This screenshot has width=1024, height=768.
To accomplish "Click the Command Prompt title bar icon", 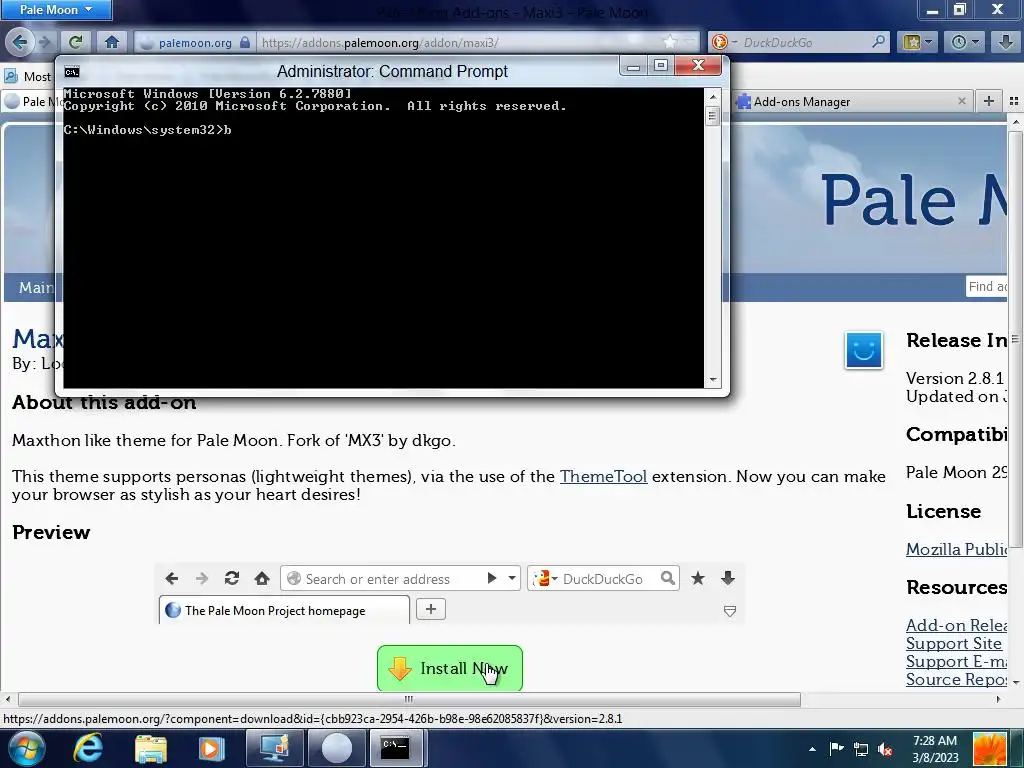I will tap(72, 72).
